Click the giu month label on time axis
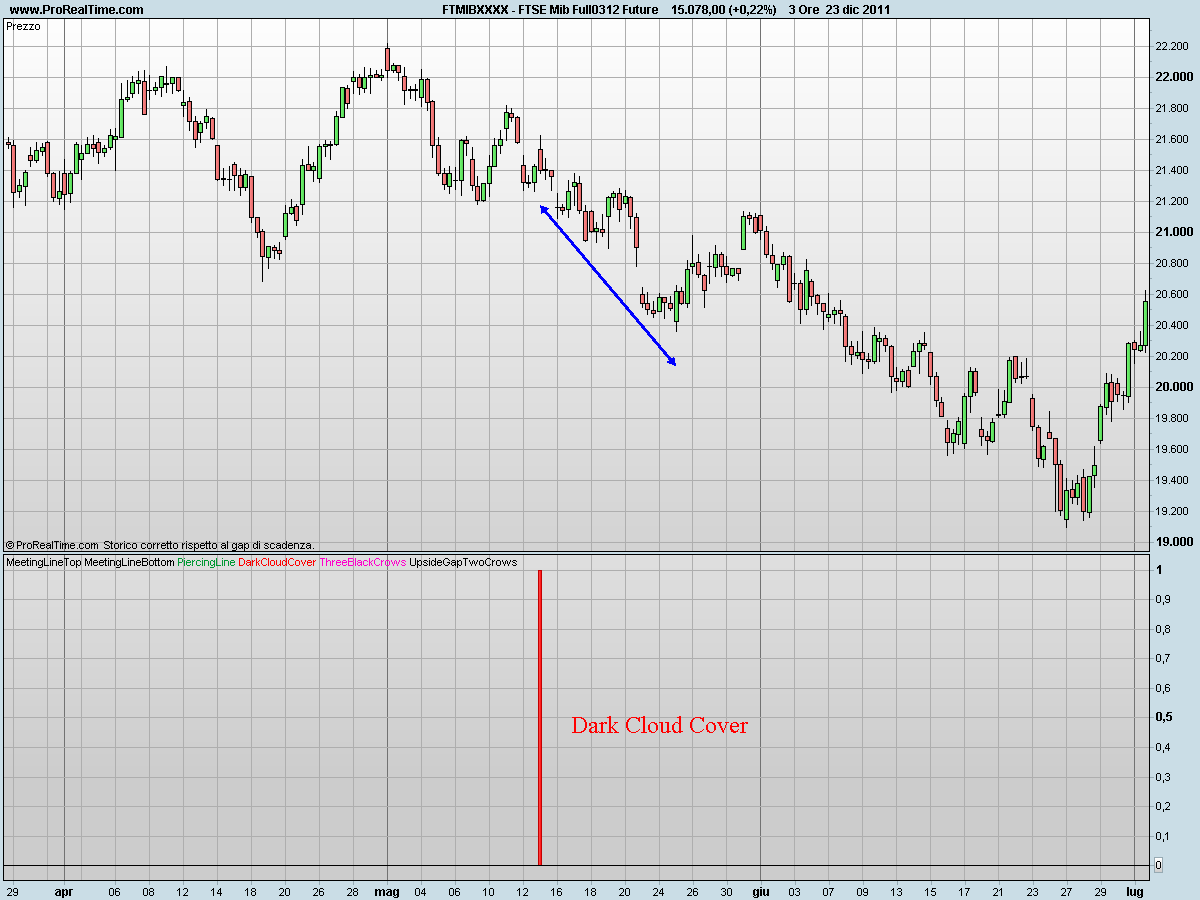 coord(761,890)
